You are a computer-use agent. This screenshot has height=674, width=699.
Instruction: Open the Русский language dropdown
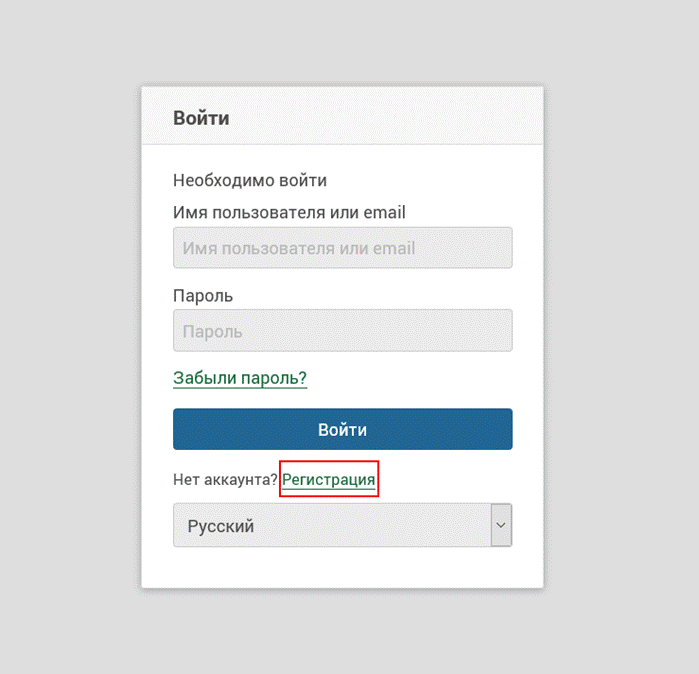tap(342, 525)
